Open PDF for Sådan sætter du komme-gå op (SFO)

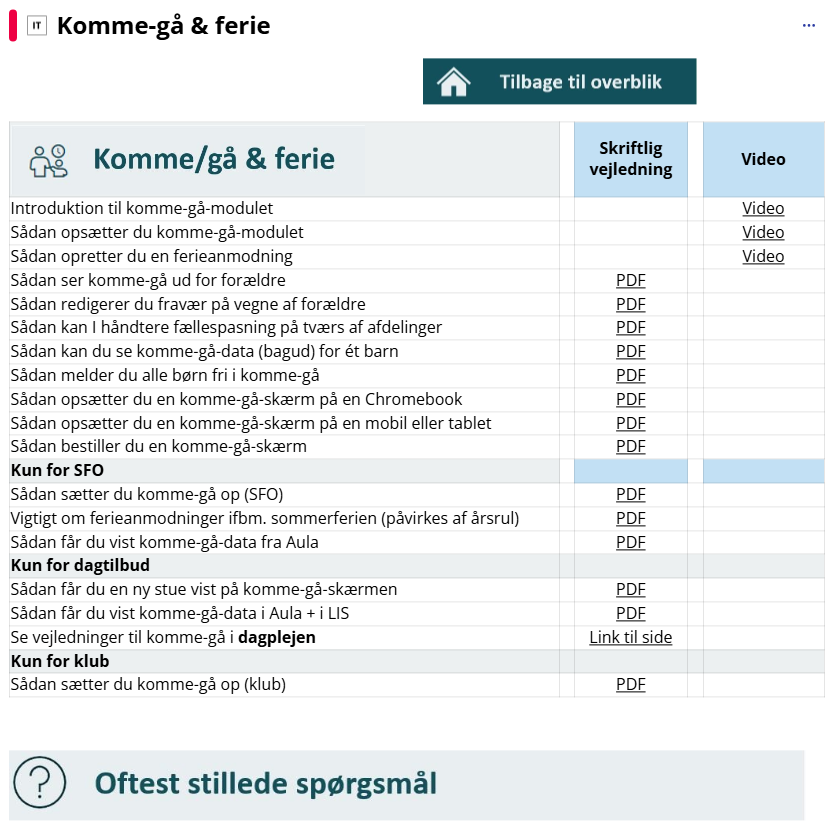(630, 494)
